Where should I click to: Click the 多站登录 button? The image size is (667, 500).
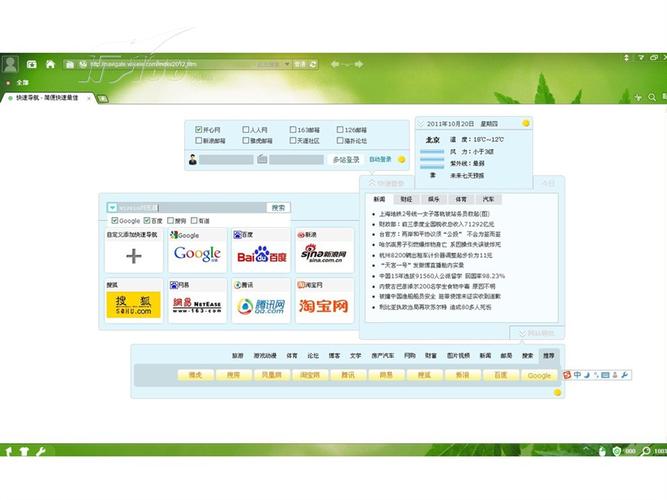pyautogui.click(x=346, y=159)
